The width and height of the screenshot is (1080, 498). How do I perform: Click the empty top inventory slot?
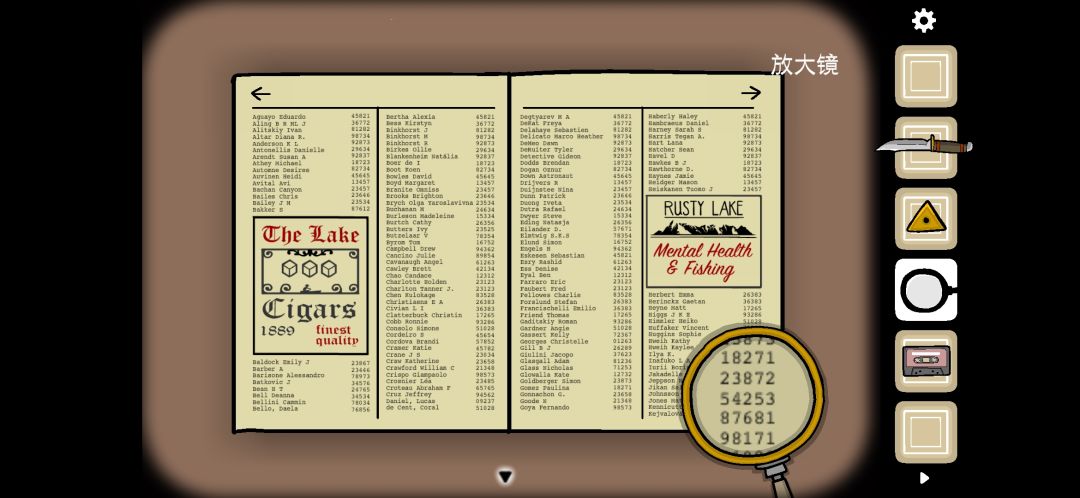coord(926,76)
